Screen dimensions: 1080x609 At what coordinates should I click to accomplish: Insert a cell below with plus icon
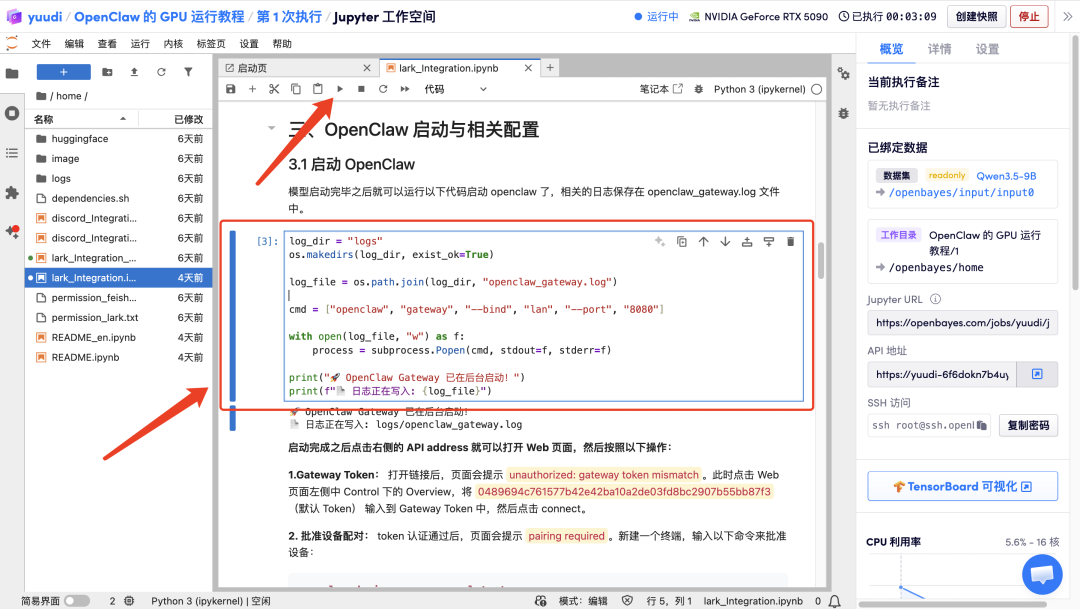point(252,89)
